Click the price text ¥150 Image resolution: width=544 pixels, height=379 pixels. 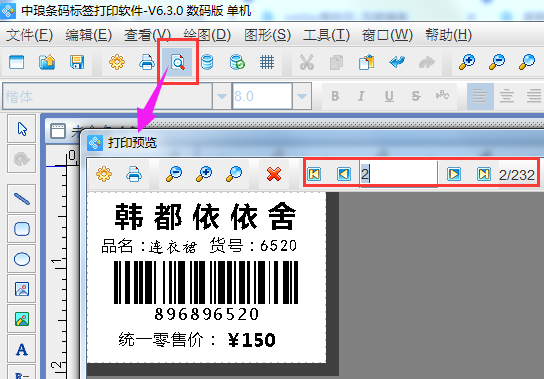click(x=252, y=340)
